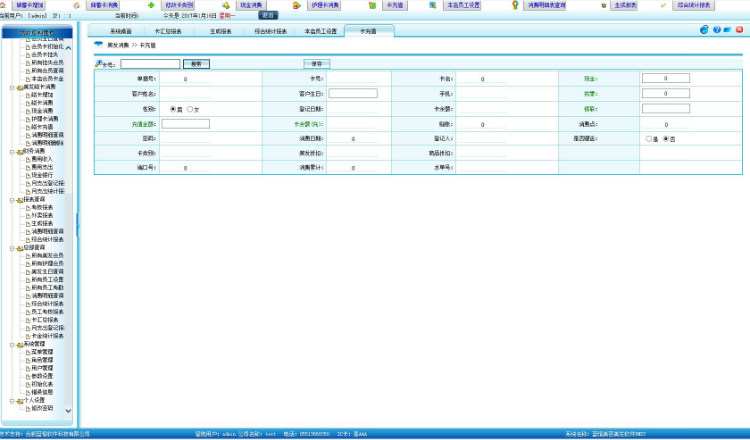Focus the 卡号 search input field

(x=150, y=64)
